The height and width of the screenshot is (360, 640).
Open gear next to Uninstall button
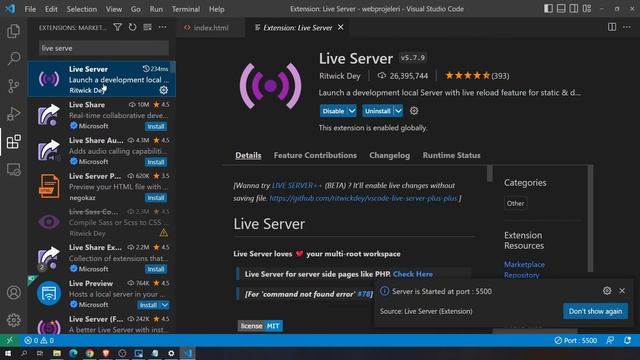click(x=414, y=111)
